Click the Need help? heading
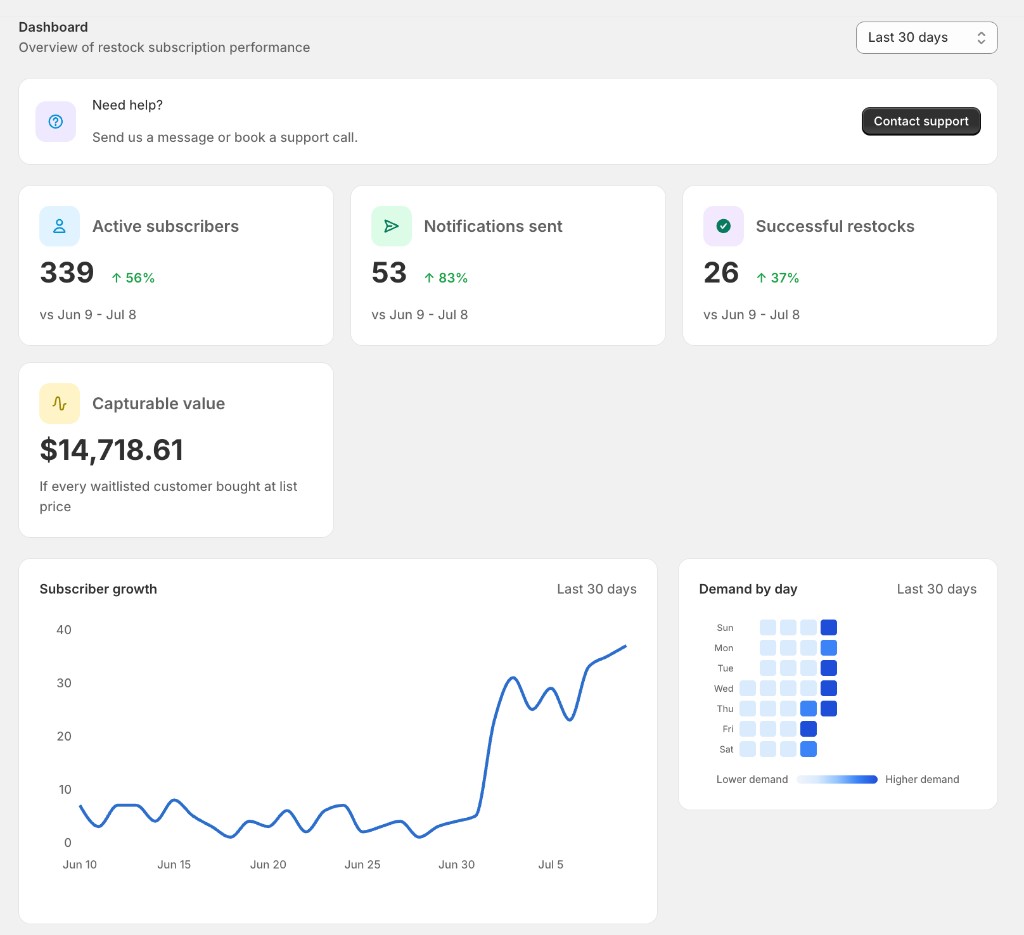The width and height of the screenshot is (1024, 935). tap(127, 105)
